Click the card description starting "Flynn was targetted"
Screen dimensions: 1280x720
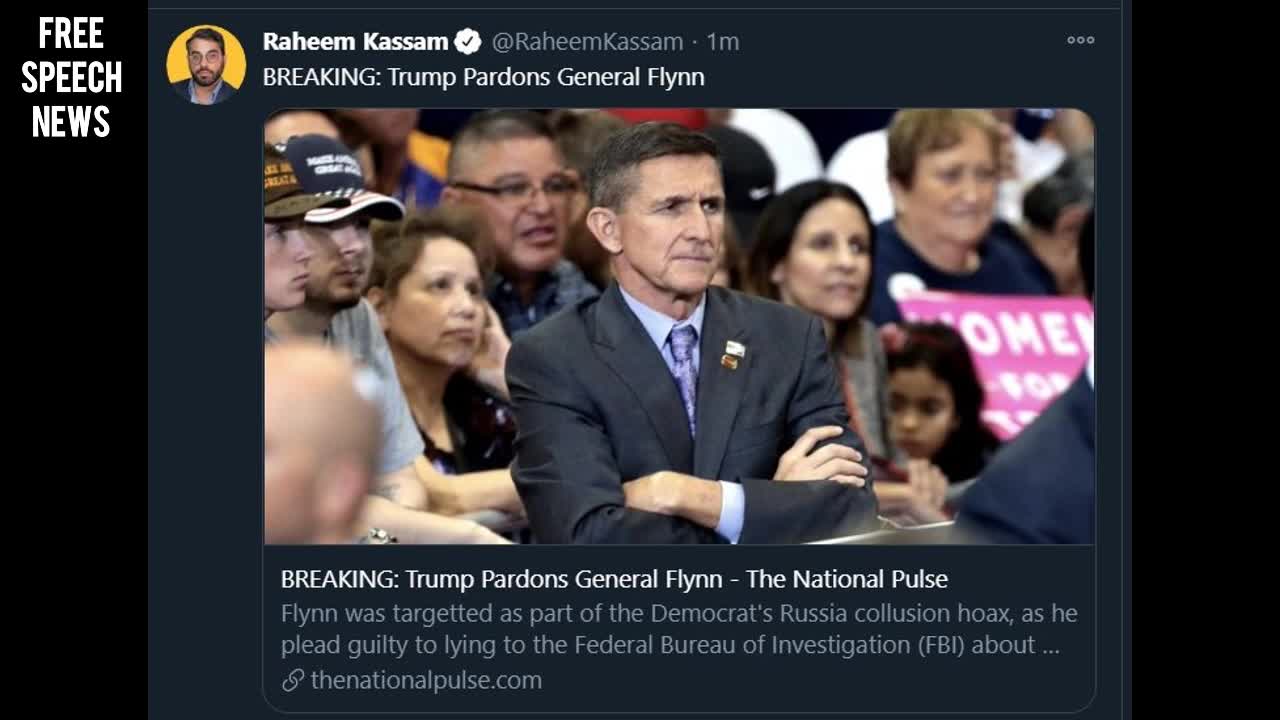click(678, 629)
